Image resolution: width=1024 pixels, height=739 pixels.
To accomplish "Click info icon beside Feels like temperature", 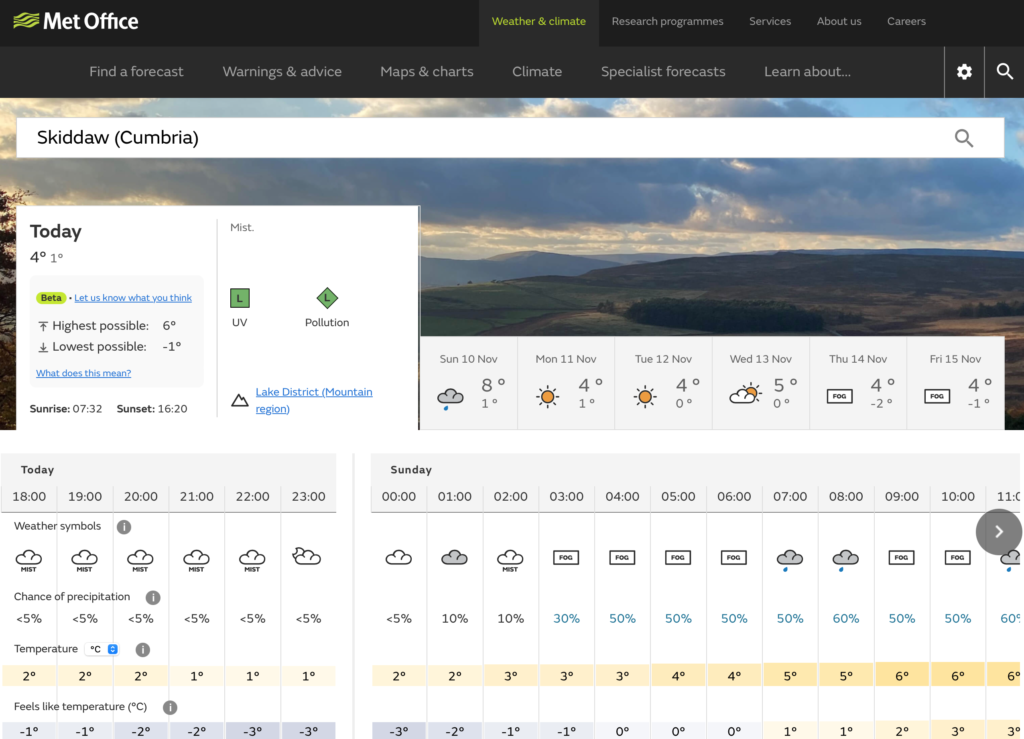I will pyautogui.click(x=170, y=707).
